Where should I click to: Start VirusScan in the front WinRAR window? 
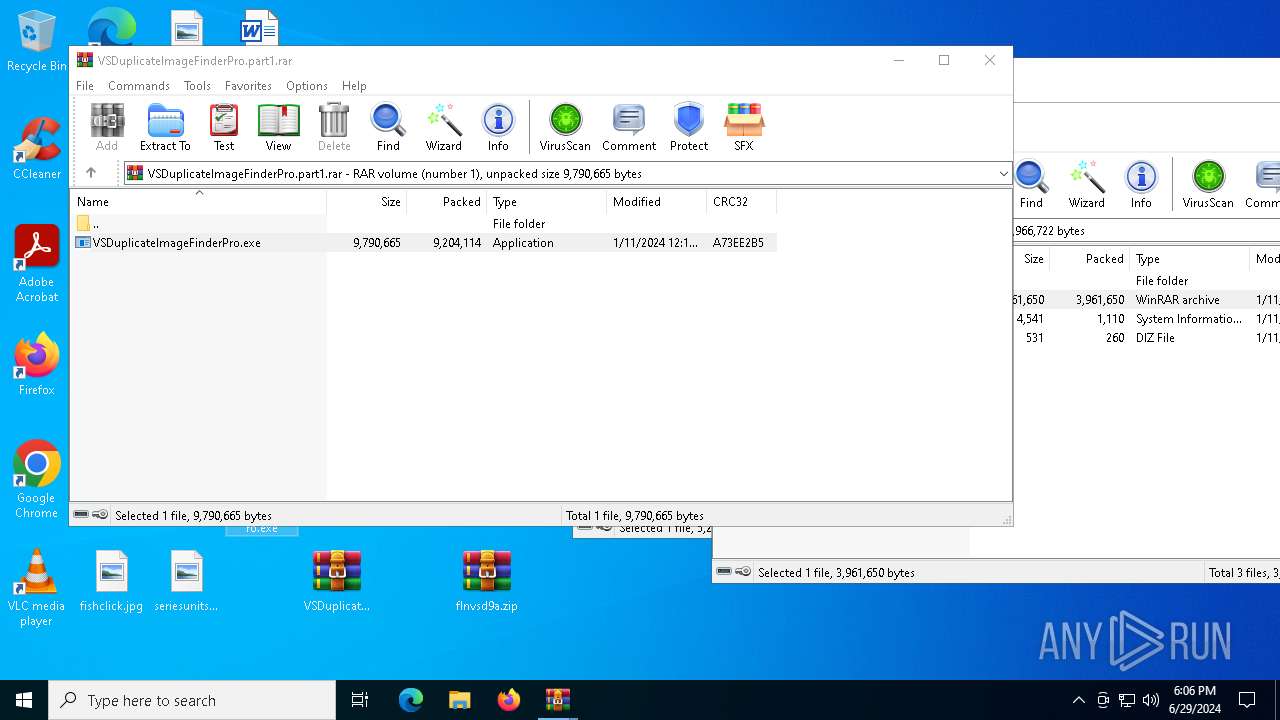pos(565,127)
